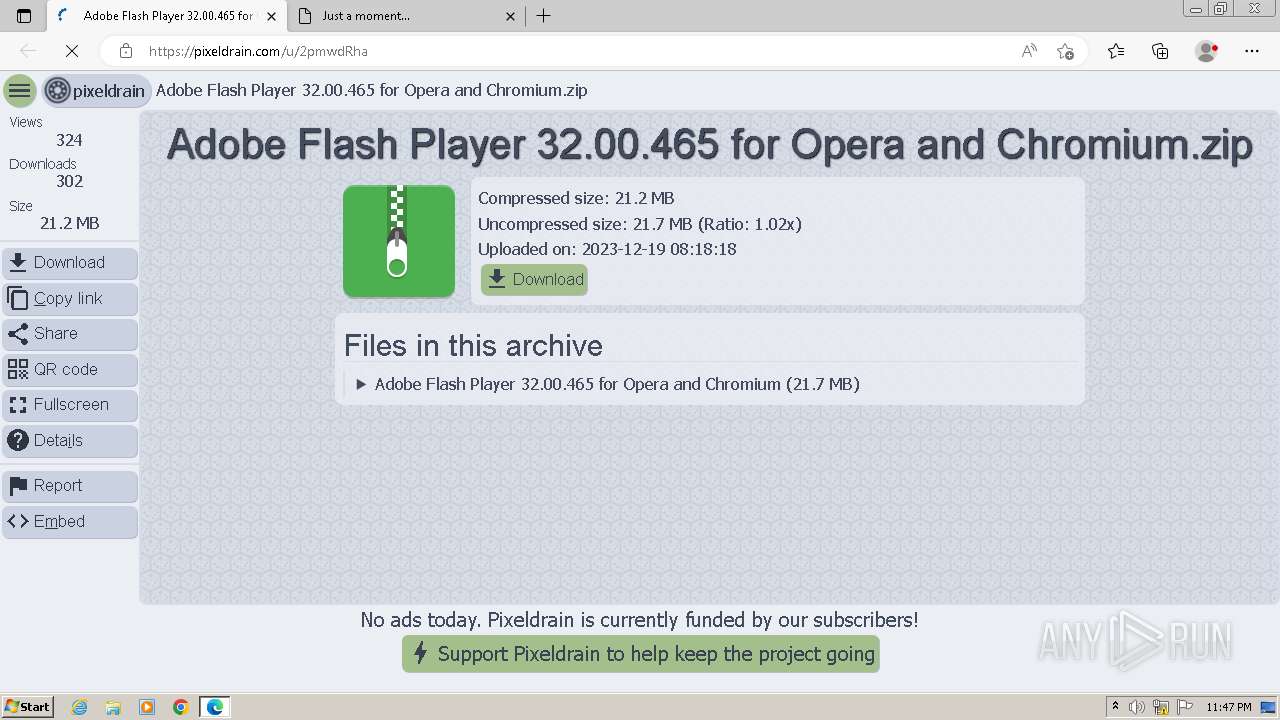Open the Read aloud feature
The width and height of the screenshot is (1280, 720).
[x=1029, y=51]
